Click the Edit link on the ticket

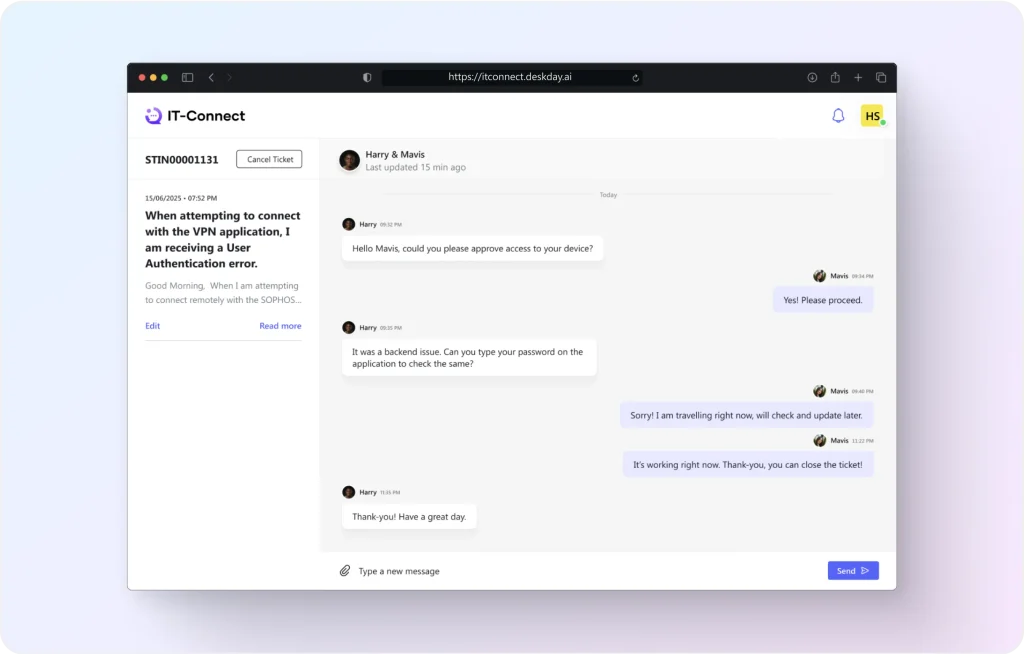click(x=152, y=326)
